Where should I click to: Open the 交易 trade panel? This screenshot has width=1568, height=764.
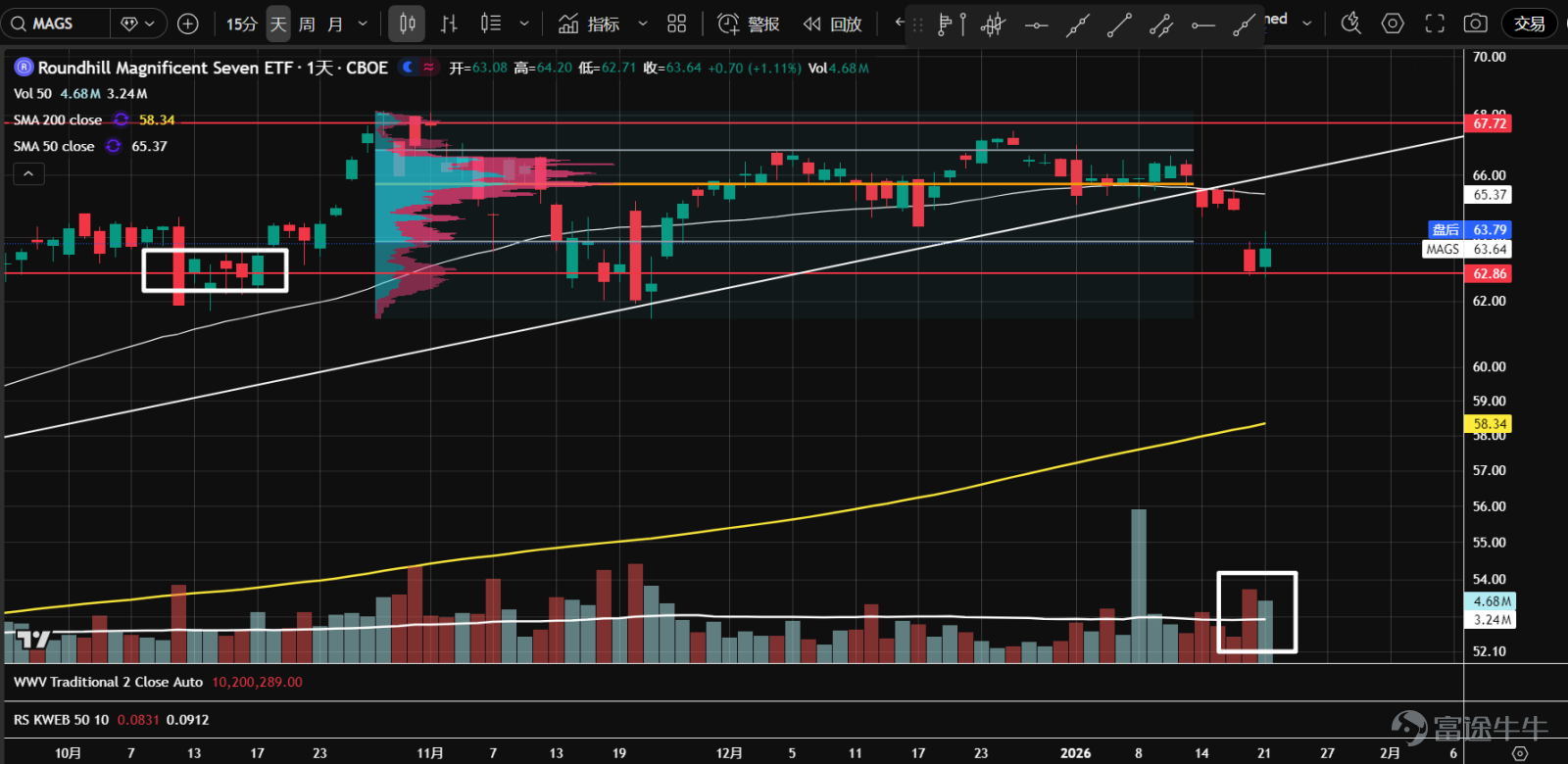[x=1529, y=24]
